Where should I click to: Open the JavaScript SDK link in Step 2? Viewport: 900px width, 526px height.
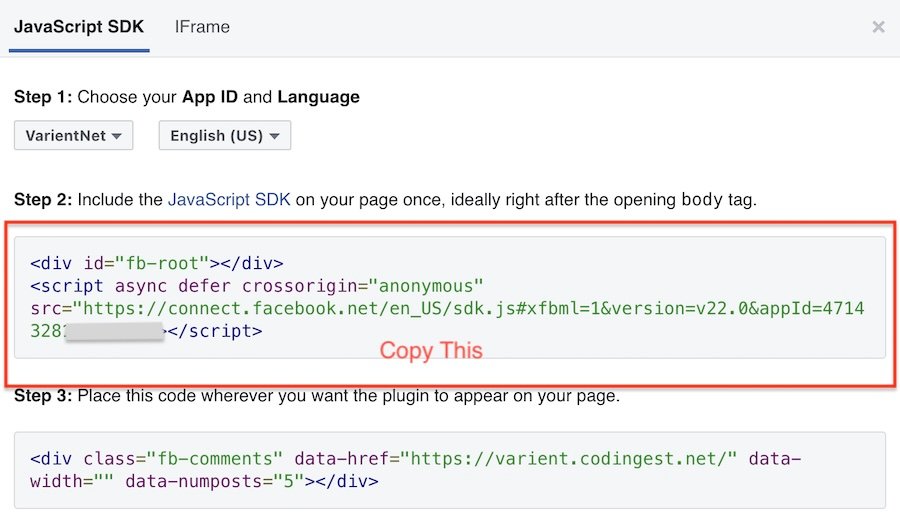pyautogui.click(x=229, y=200)
